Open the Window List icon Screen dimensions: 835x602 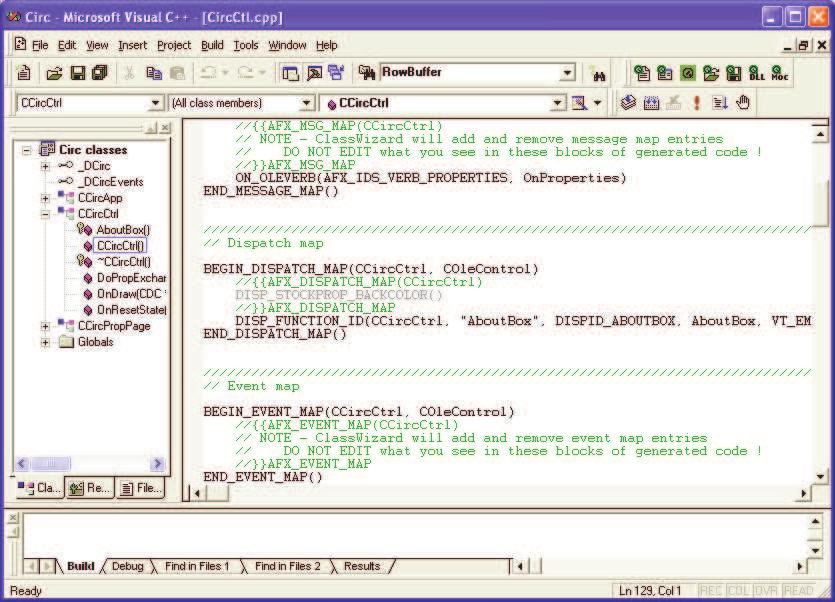pyautogui.click(x=337, y=73)
